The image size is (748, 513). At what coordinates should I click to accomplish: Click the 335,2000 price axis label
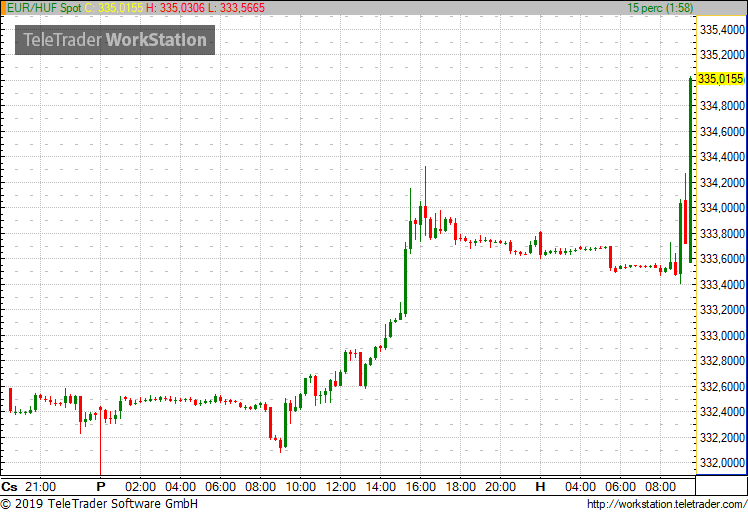click(722, 55)
